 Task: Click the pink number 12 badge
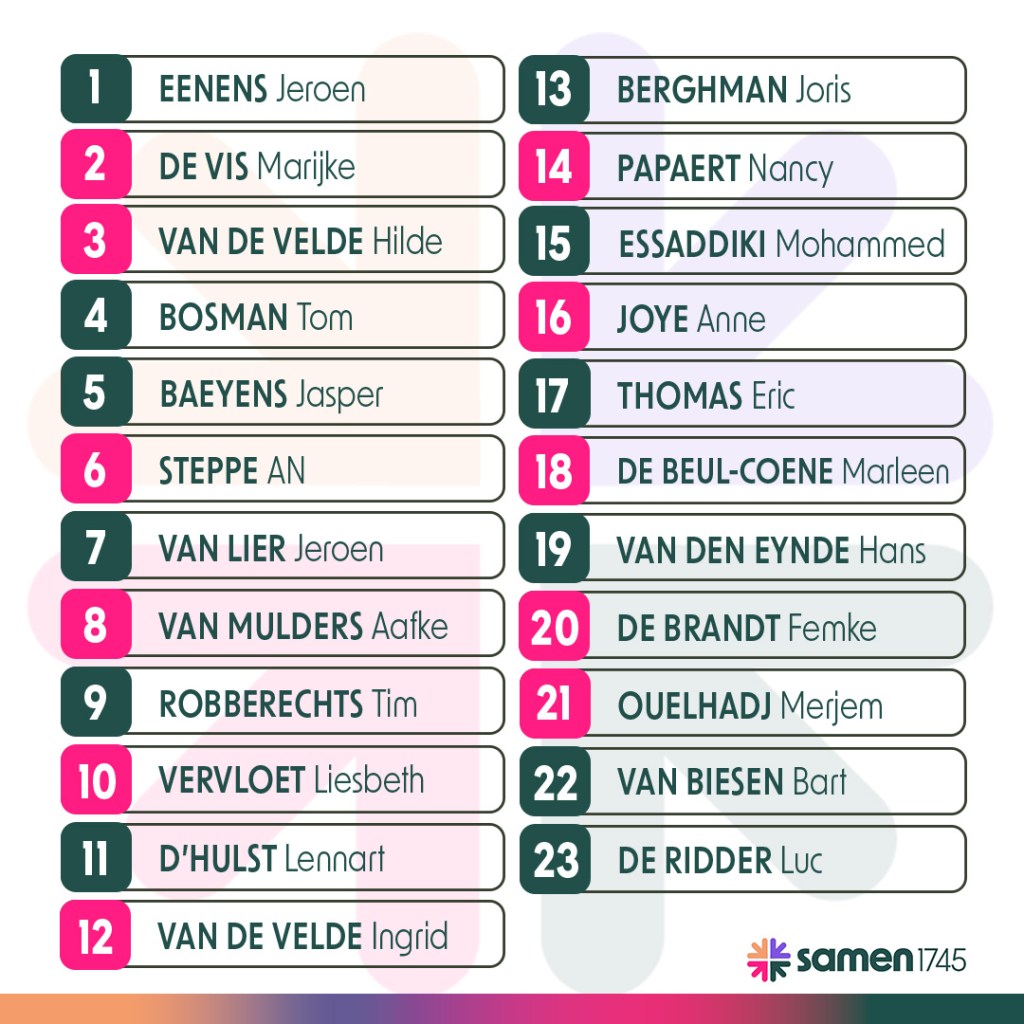pyautogui.click(x=95, y=936)
